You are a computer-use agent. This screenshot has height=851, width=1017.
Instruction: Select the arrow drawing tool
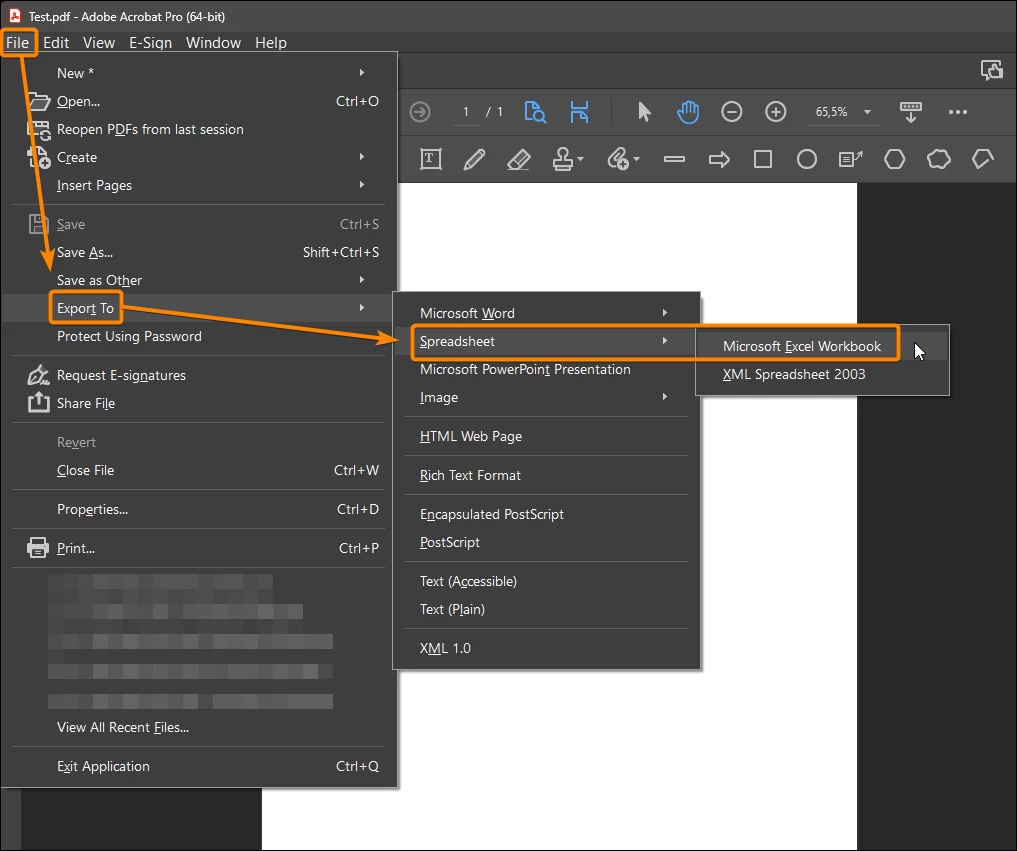(x=719, y=159)
